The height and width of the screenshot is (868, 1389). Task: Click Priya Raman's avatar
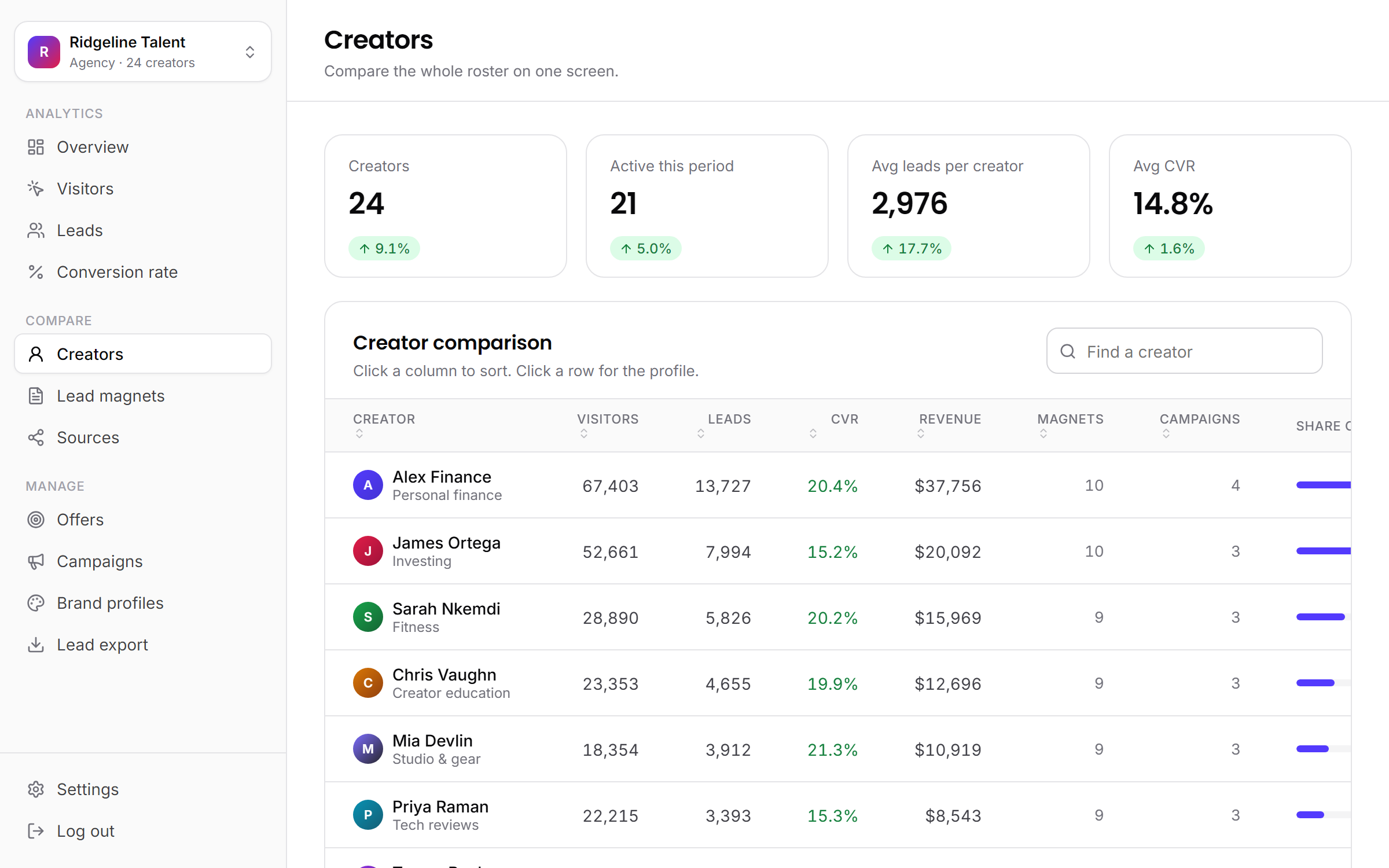coord(368,815)
